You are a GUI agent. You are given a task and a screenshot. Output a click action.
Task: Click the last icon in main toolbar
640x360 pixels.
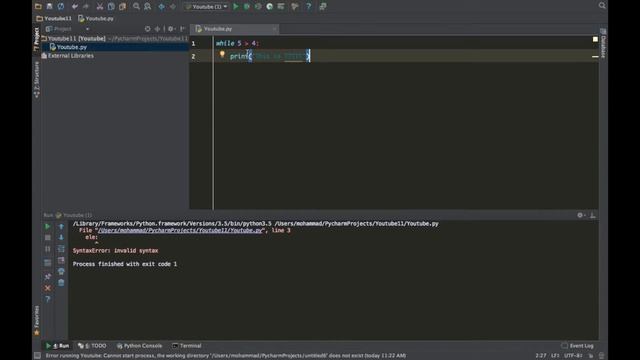coord(323,6)
